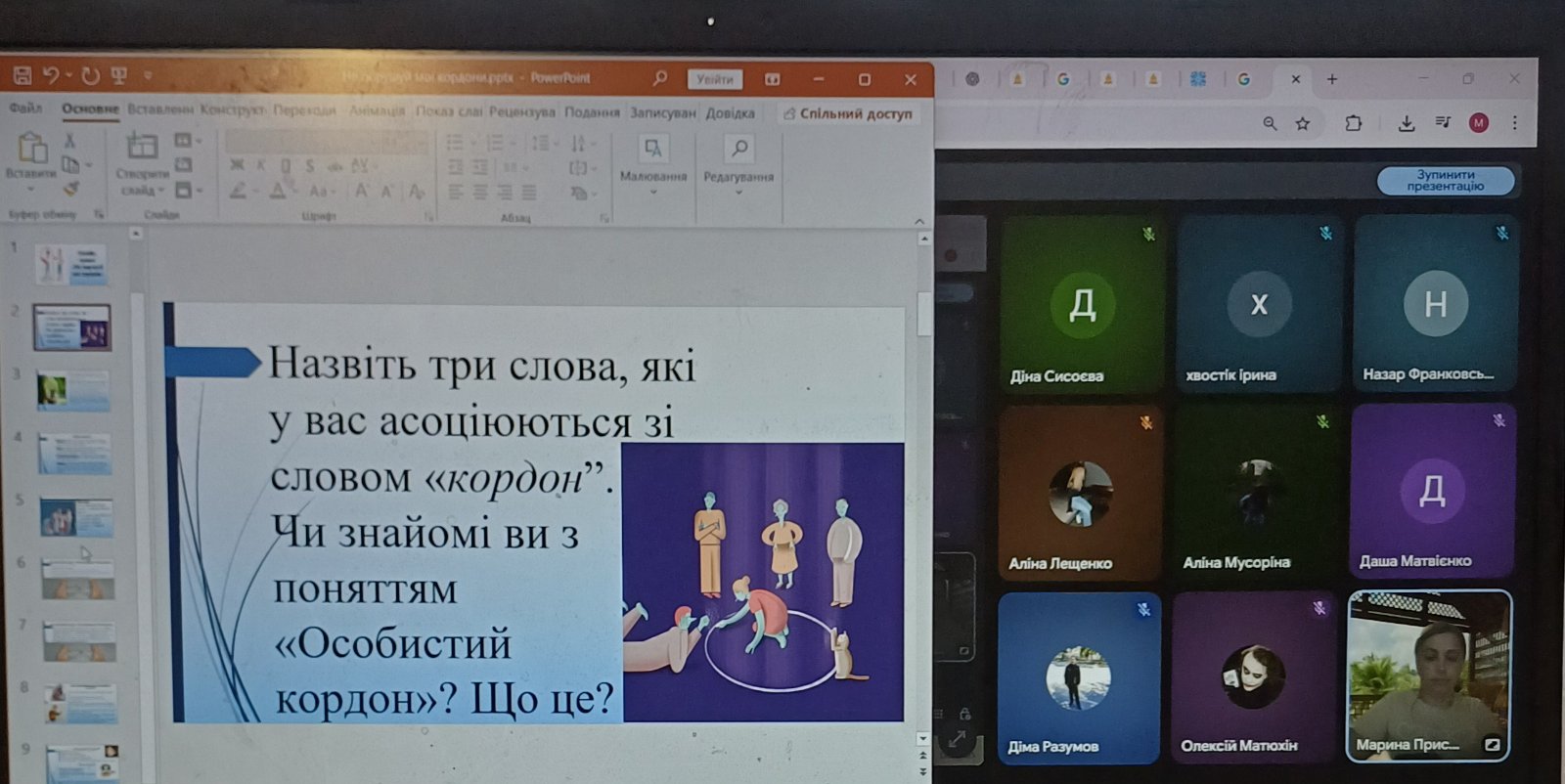Click the Undo arrow in Quick Access Toolbar
Screen dimensions: 1565x784
(52, 75)
